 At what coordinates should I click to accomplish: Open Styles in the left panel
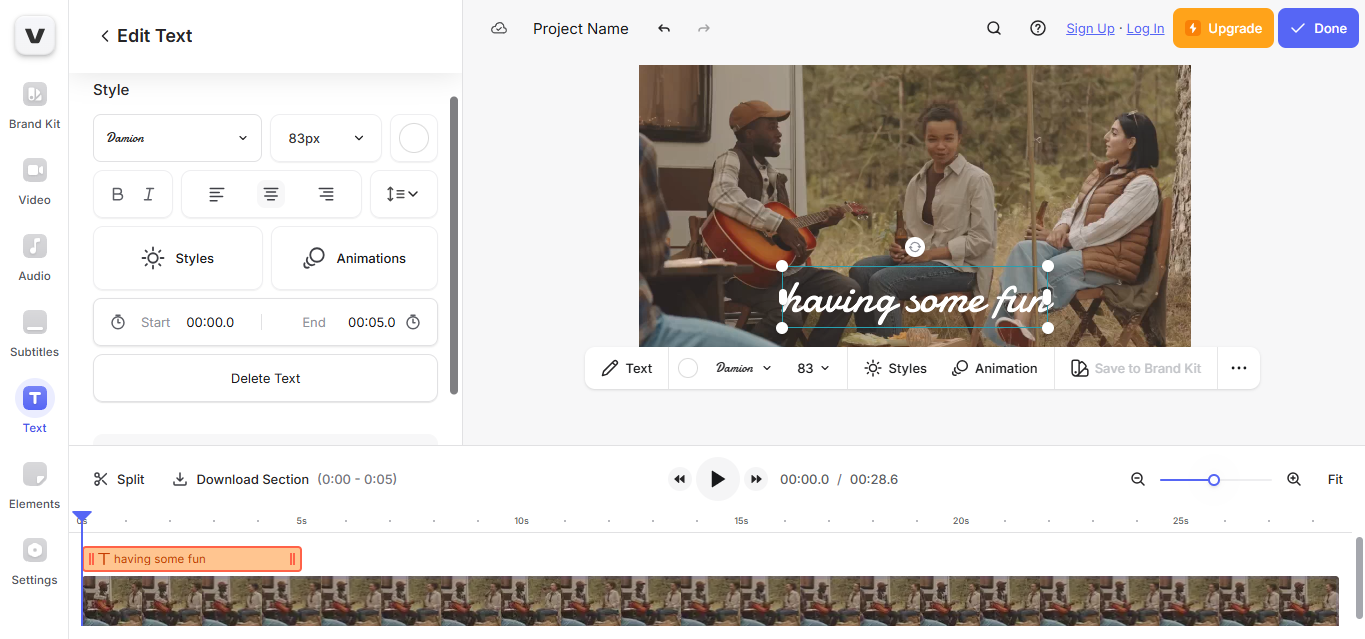178,258
